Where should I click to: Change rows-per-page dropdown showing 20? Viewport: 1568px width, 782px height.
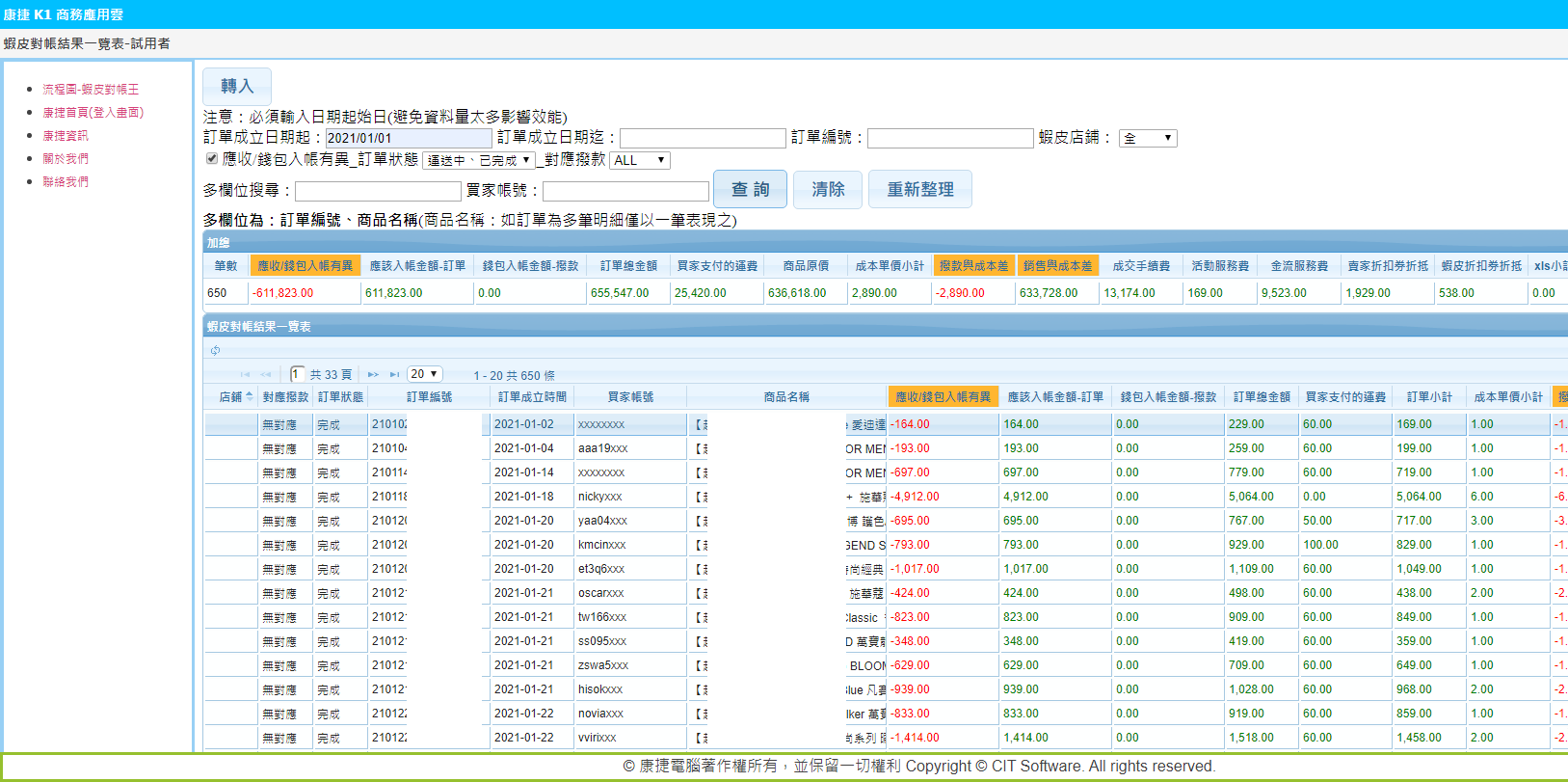click(x=424, y=374)
